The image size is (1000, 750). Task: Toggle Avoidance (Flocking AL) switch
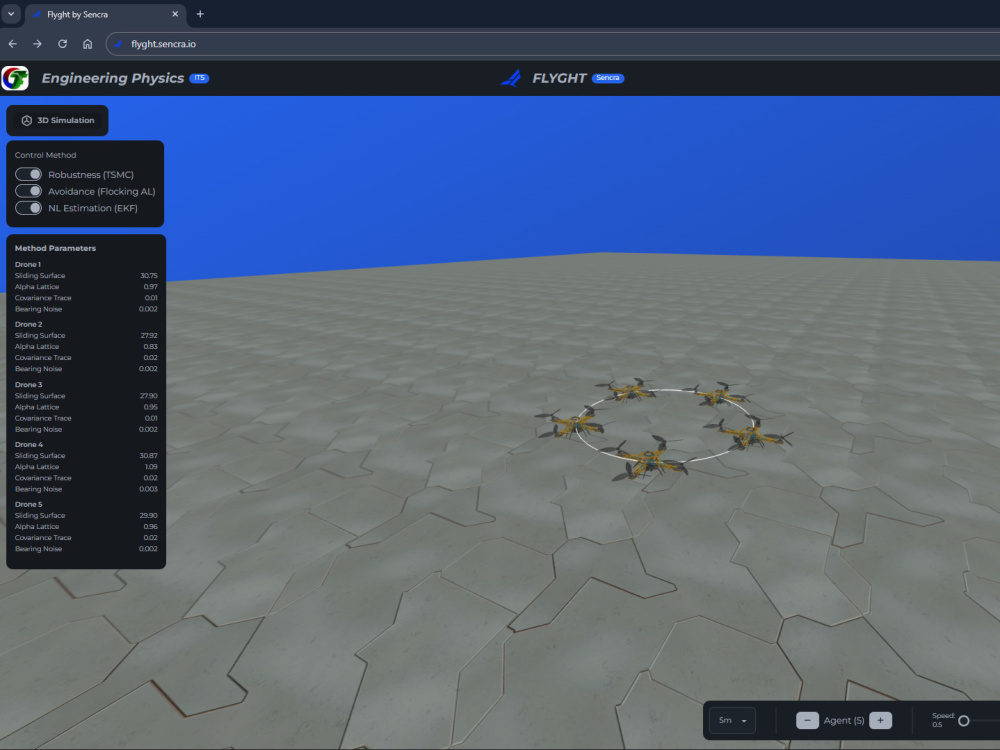(x=29, y=191)
